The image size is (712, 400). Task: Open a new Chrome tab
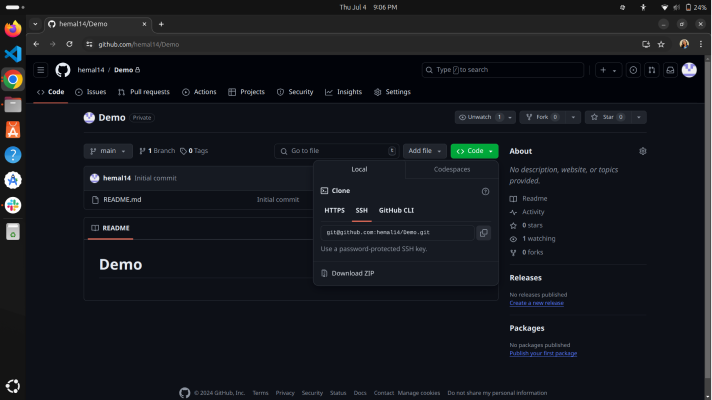point(161,24)
